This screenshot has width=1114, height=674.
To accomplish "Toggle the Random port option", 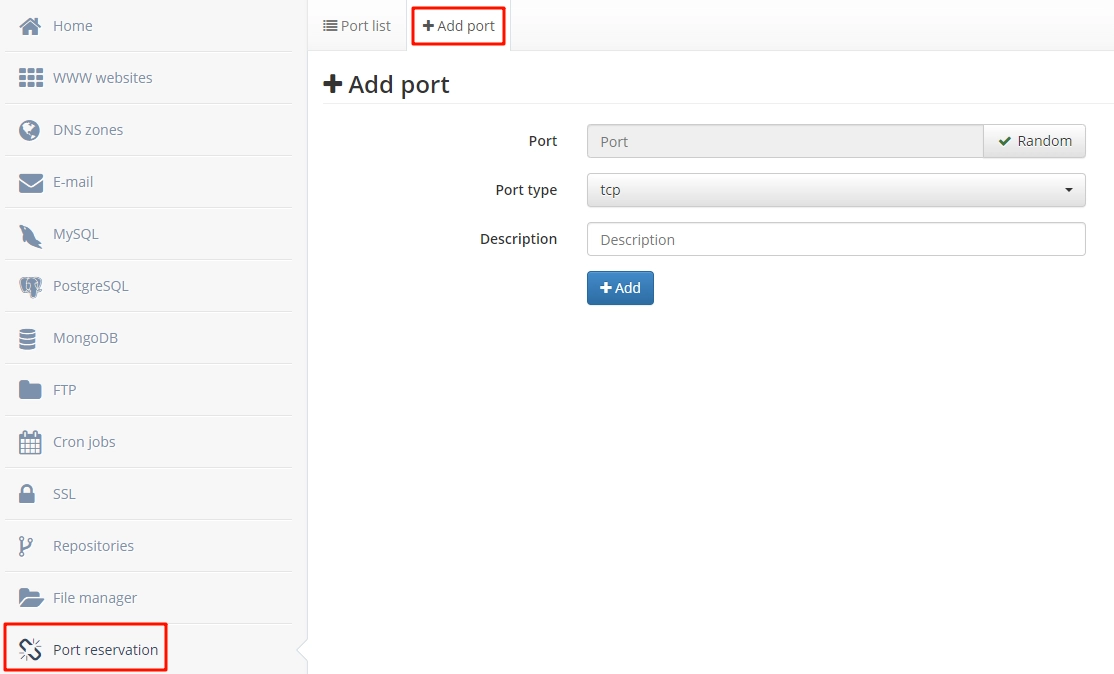I will point(1034,141).
